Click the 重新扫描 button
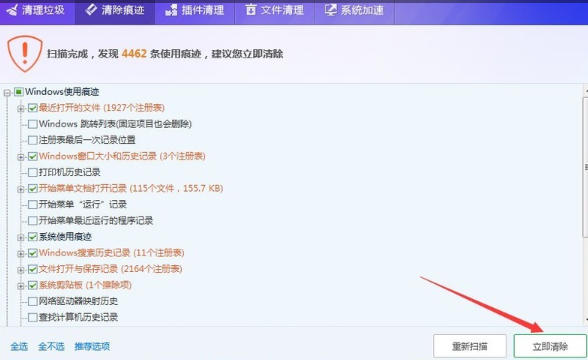Image resolution: width=588 pixels, height=360 pixels. click(470, 346)
